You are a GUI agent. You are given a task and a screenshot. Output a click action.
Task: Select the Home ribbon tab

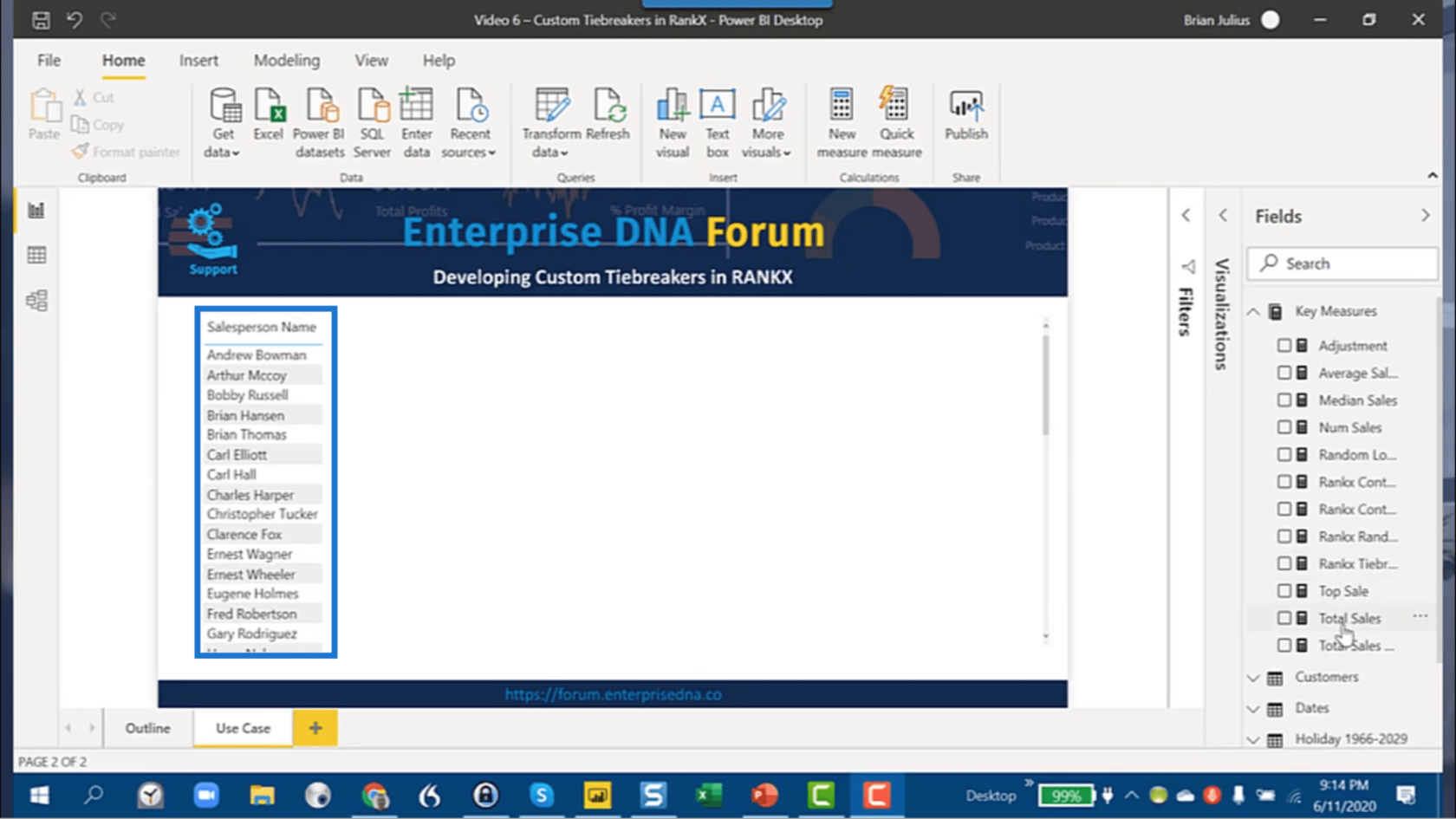pos(124,61)
